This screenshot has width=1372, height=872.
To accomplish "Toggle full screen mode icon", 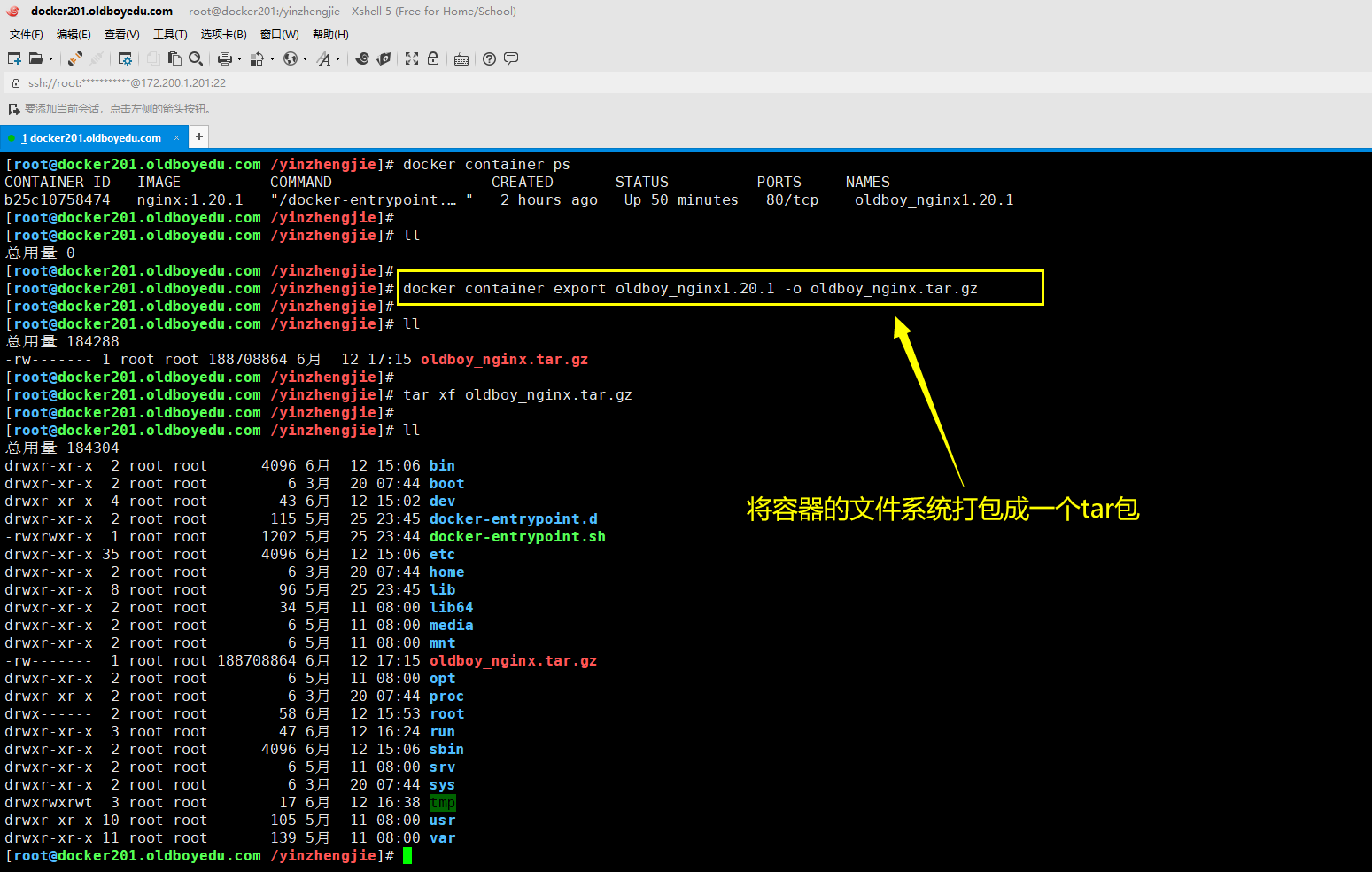I will [x=412, y=58].
